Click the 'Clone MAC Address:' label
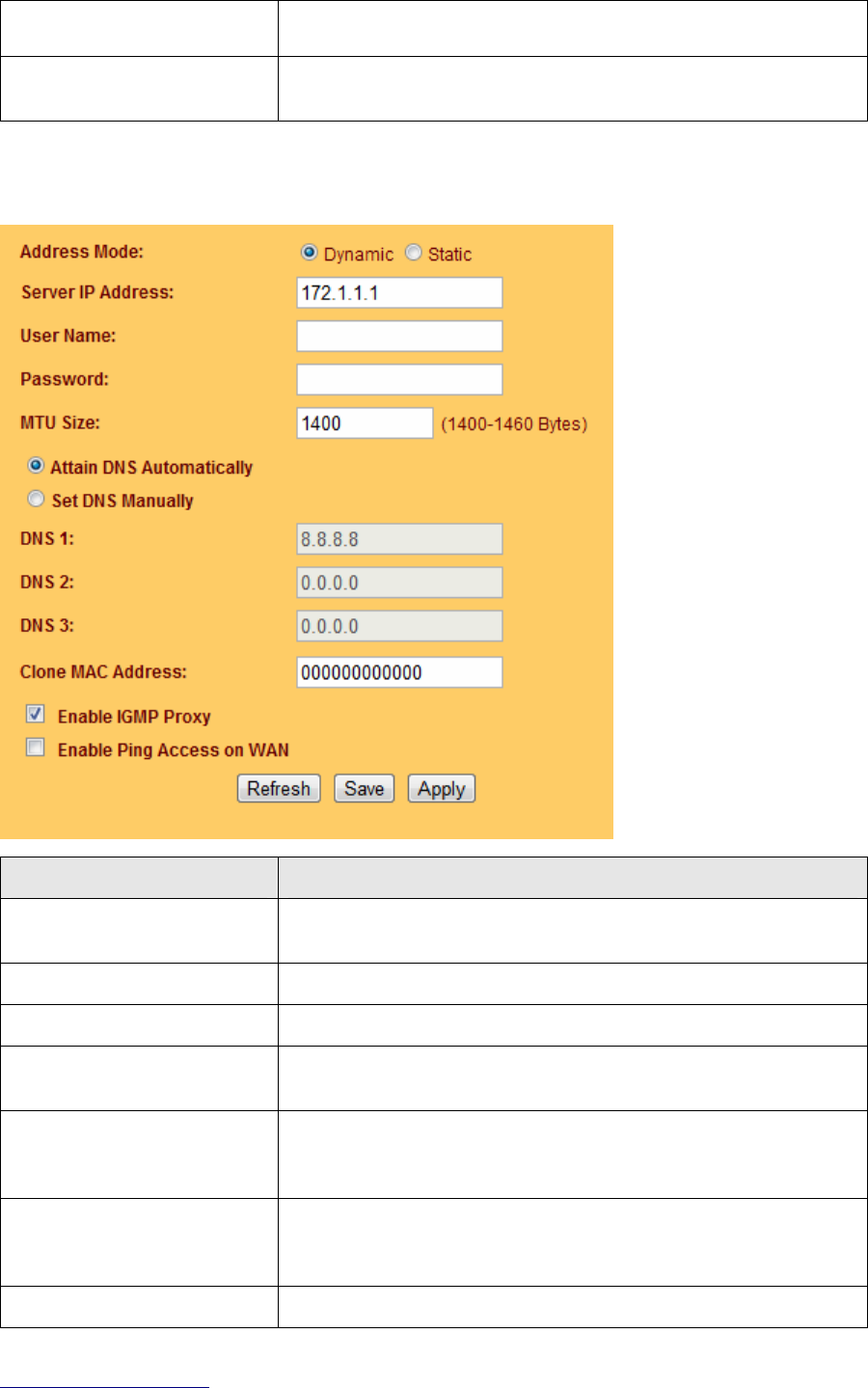This screenshot has height=1388, width=868. coord(104,671)
